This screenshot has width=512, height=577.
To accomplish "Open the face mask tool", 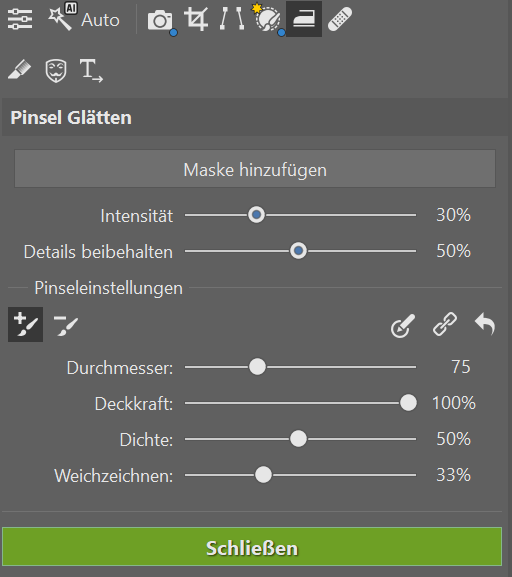I will 56,70.
